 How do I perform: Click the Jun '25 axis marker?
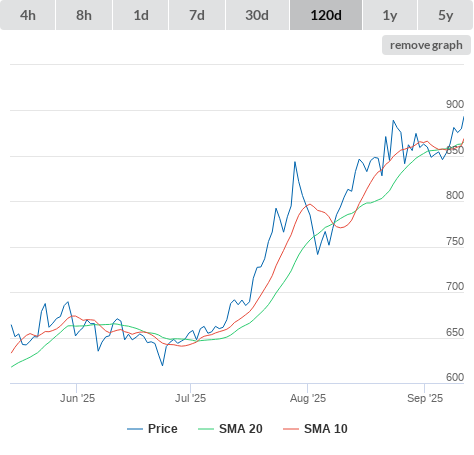coord(77,398)
